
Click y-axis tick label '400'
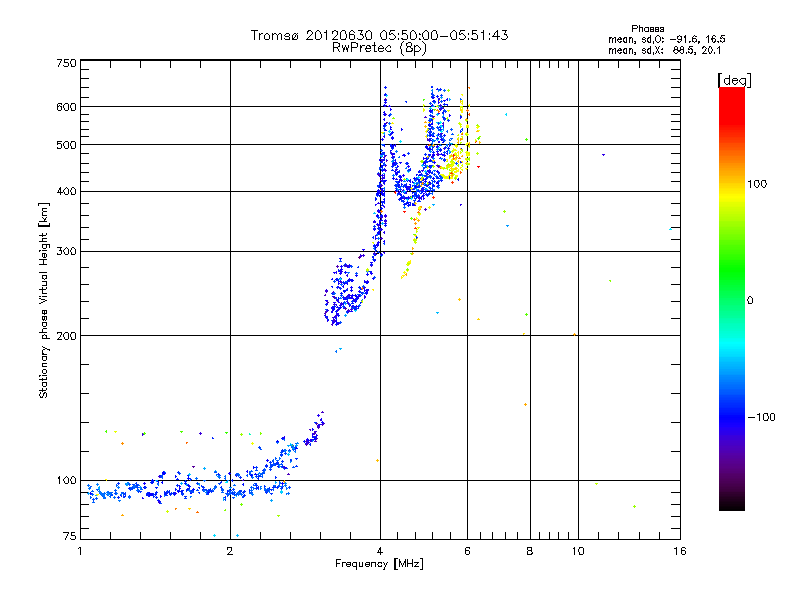coord(66,192)
